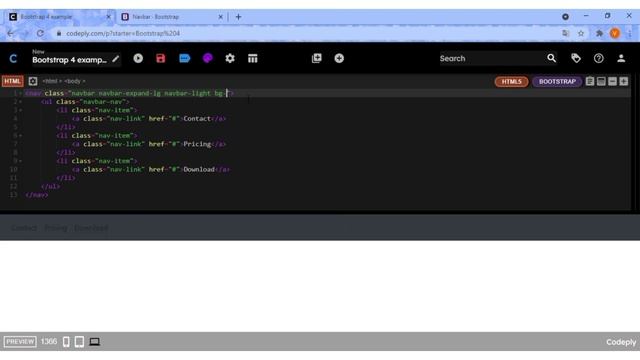Expand the HTML editor panel with plus
The width and height of the screenshot is (640, 360).
(624, 81)
